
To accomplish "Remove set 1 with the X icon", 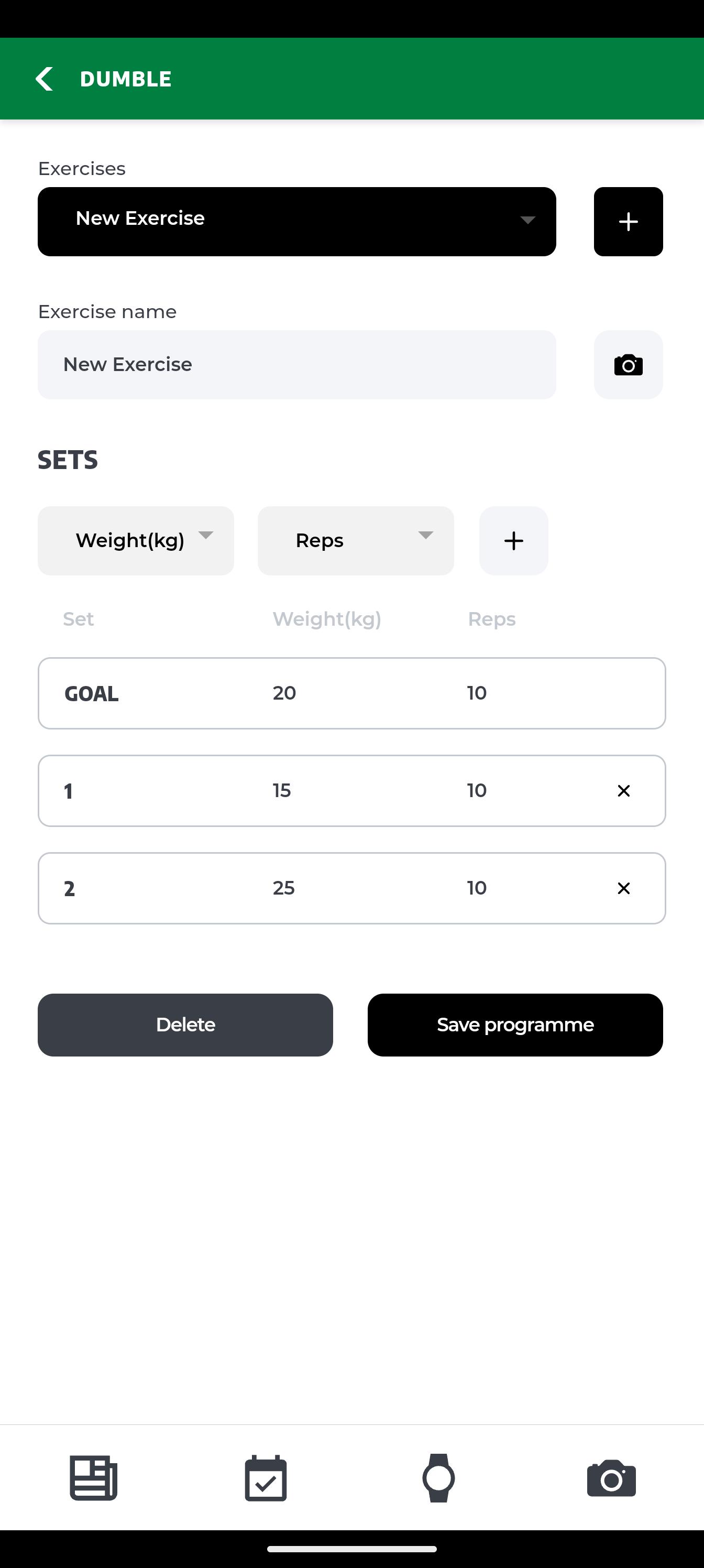I will coord(624,791).
